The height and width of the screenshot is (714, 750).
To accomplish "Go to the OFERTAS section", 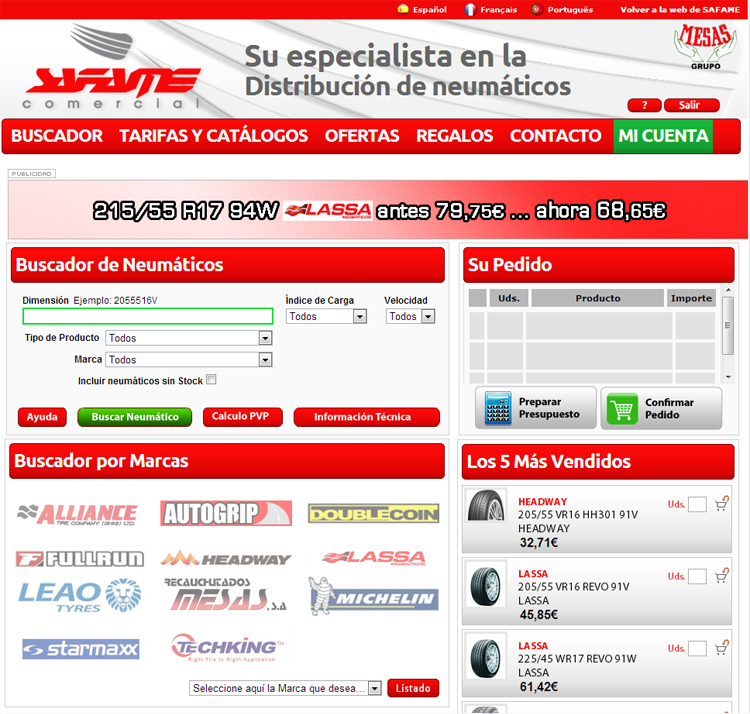I will (x=362, y=136).
